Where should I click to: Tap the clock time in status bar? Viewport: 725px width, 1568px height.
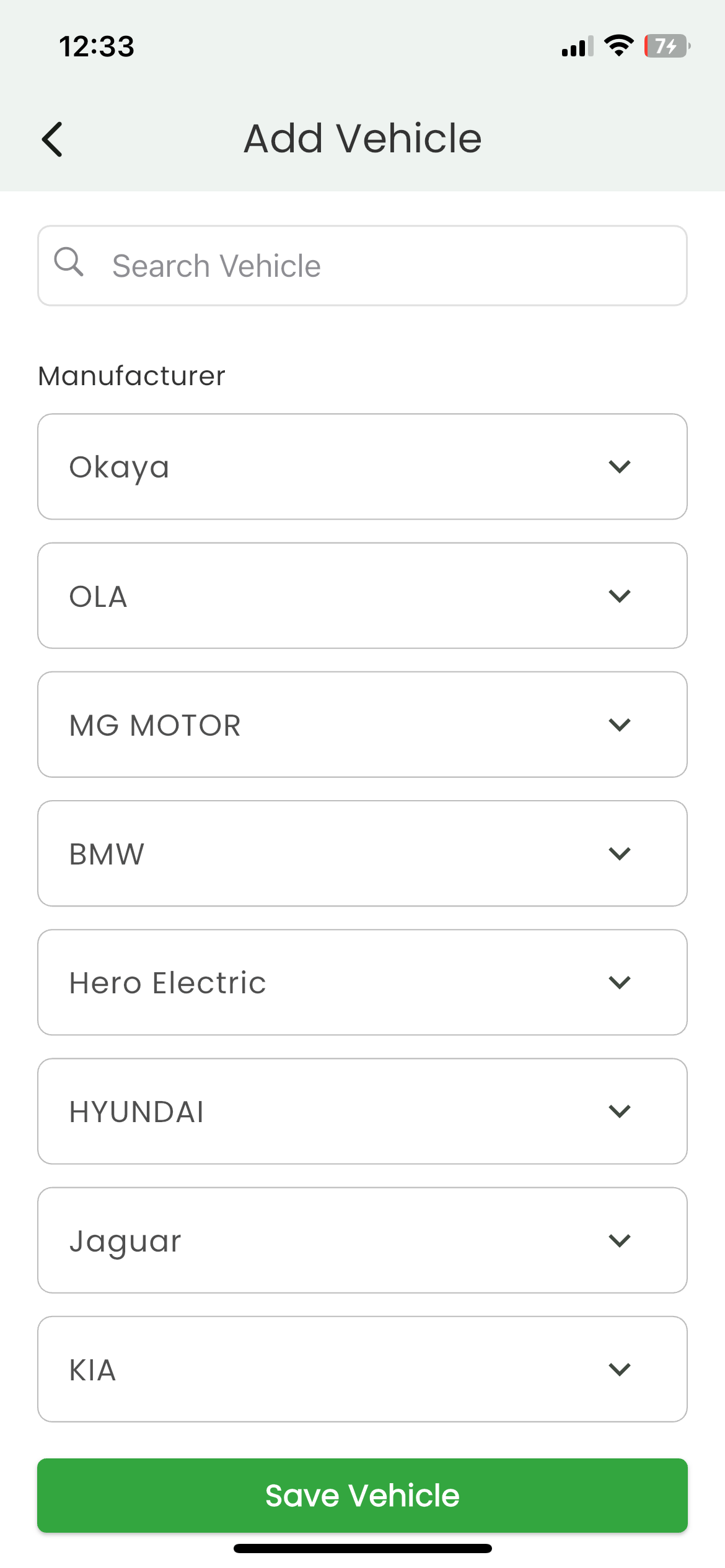click(x=97, y=46)
